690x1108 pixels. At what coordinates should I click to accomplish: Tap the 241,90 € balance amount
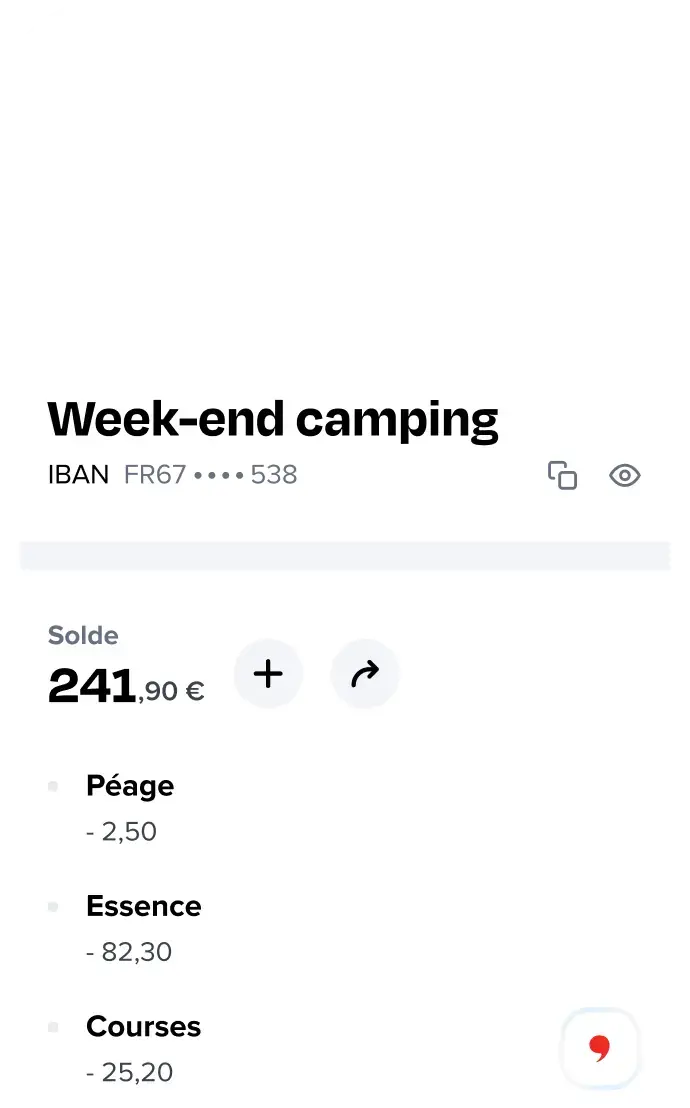127,685
